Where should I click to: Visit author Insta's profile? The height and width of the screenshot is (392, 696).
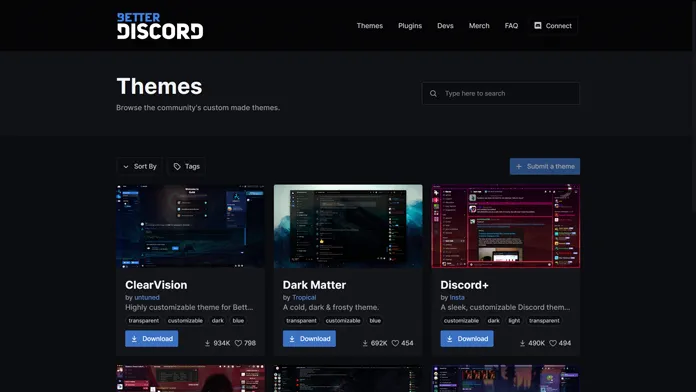(457, 297)
